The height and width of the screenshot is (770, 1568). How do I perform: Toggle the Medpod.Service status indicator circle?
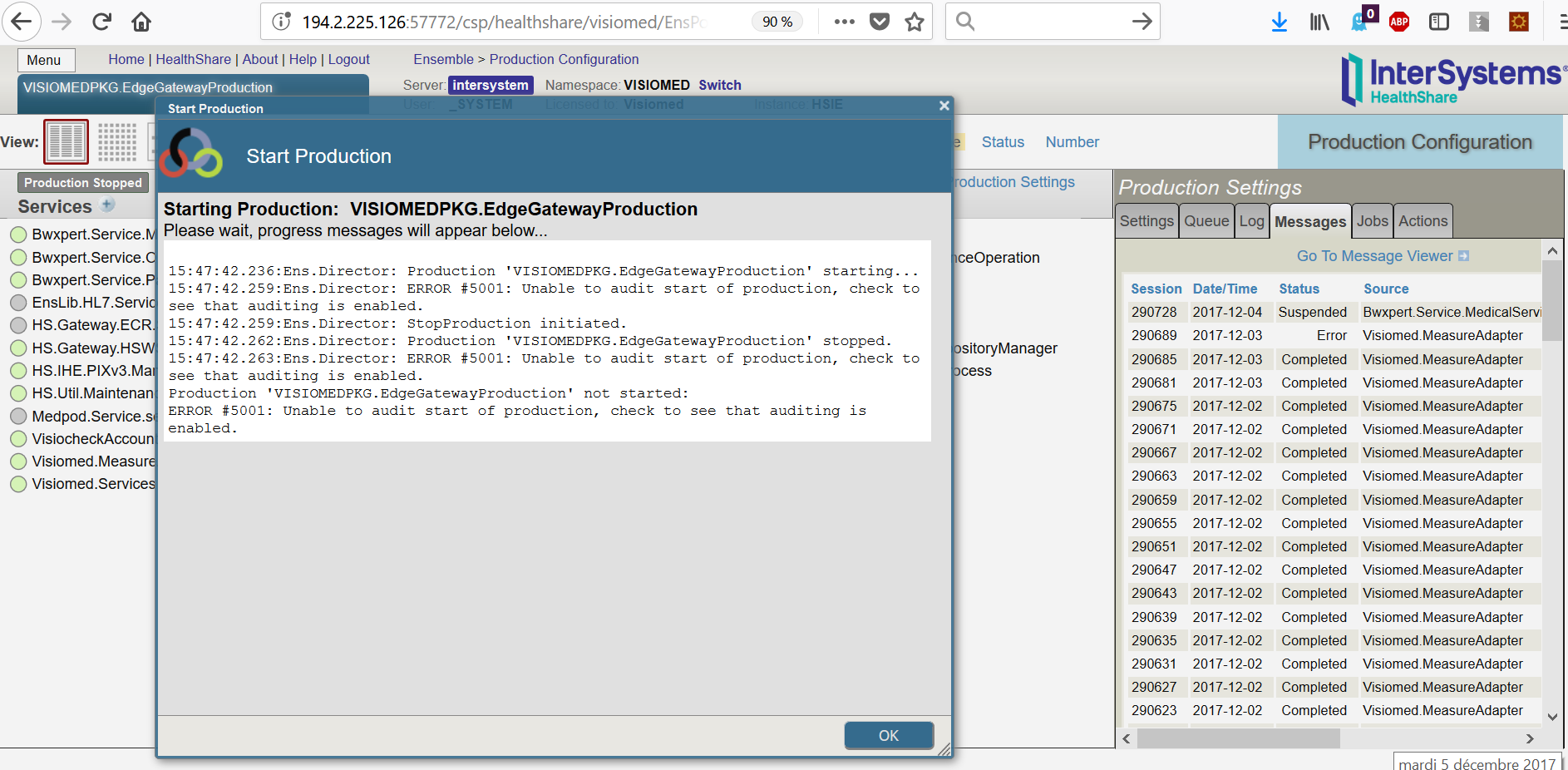coord(18,417)
